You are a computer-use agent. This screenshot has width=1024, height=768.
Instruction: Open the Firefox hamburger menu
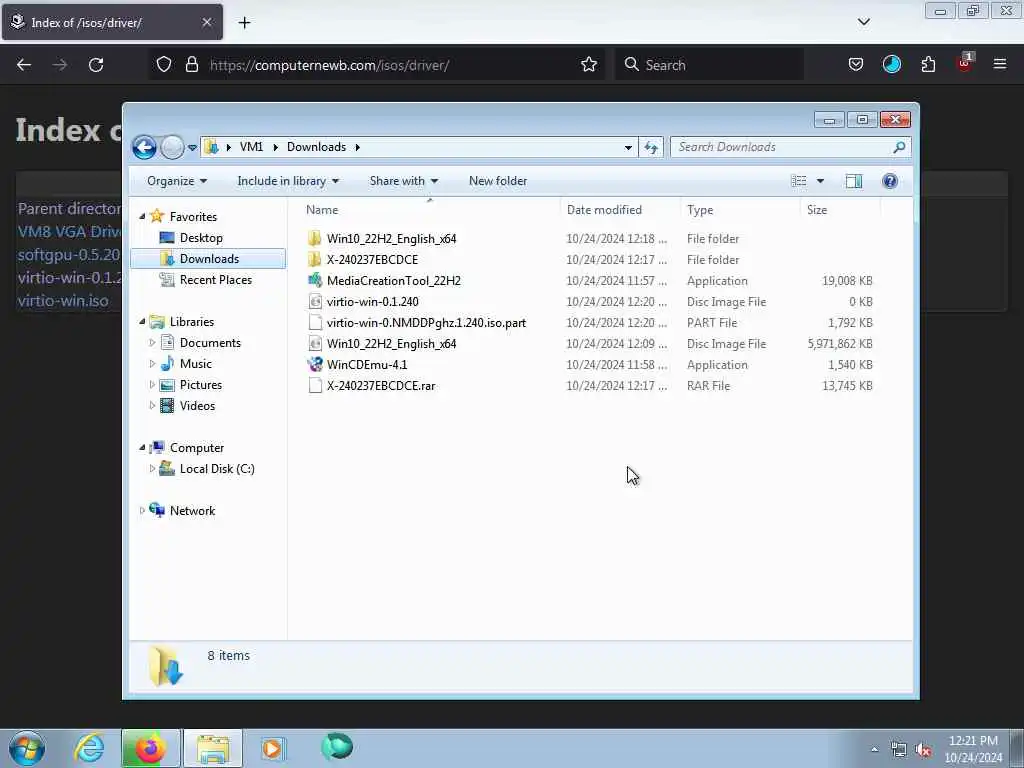coord(1000,64)
